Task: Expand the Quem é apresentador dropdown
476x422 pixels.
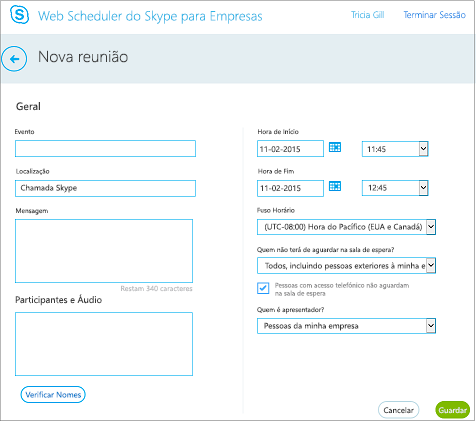Action: point(346,326)
